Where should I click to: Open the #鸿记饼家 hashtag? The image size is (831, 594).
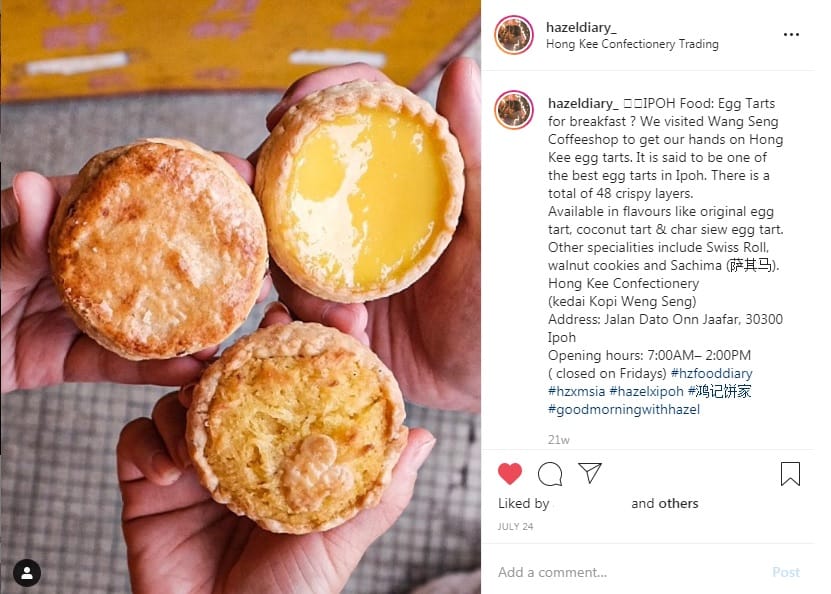point(719,392)
